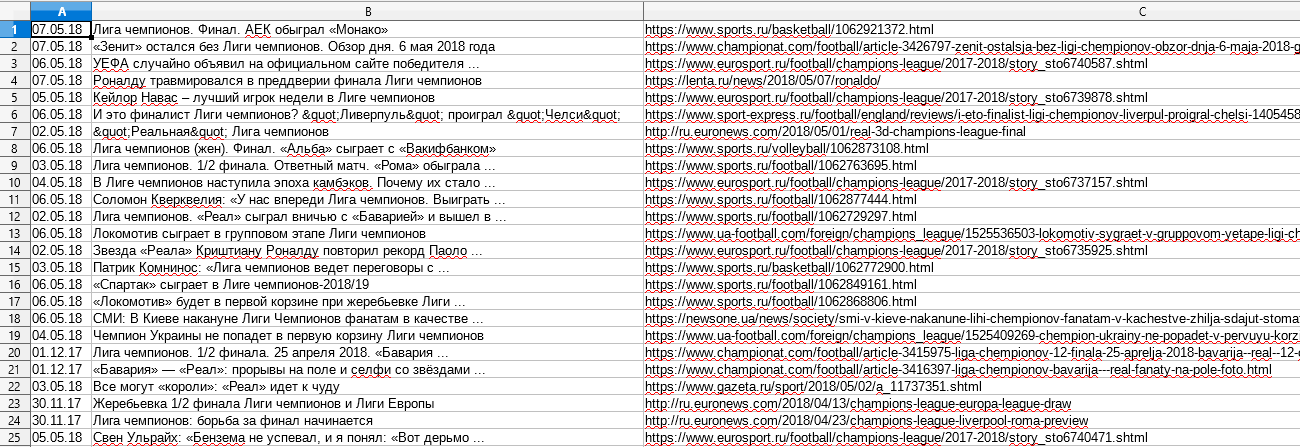The image size is (1300, 447).
Task: Select cell '«Локомотив» будет в первой корзине'
Action: pos(367,302)
